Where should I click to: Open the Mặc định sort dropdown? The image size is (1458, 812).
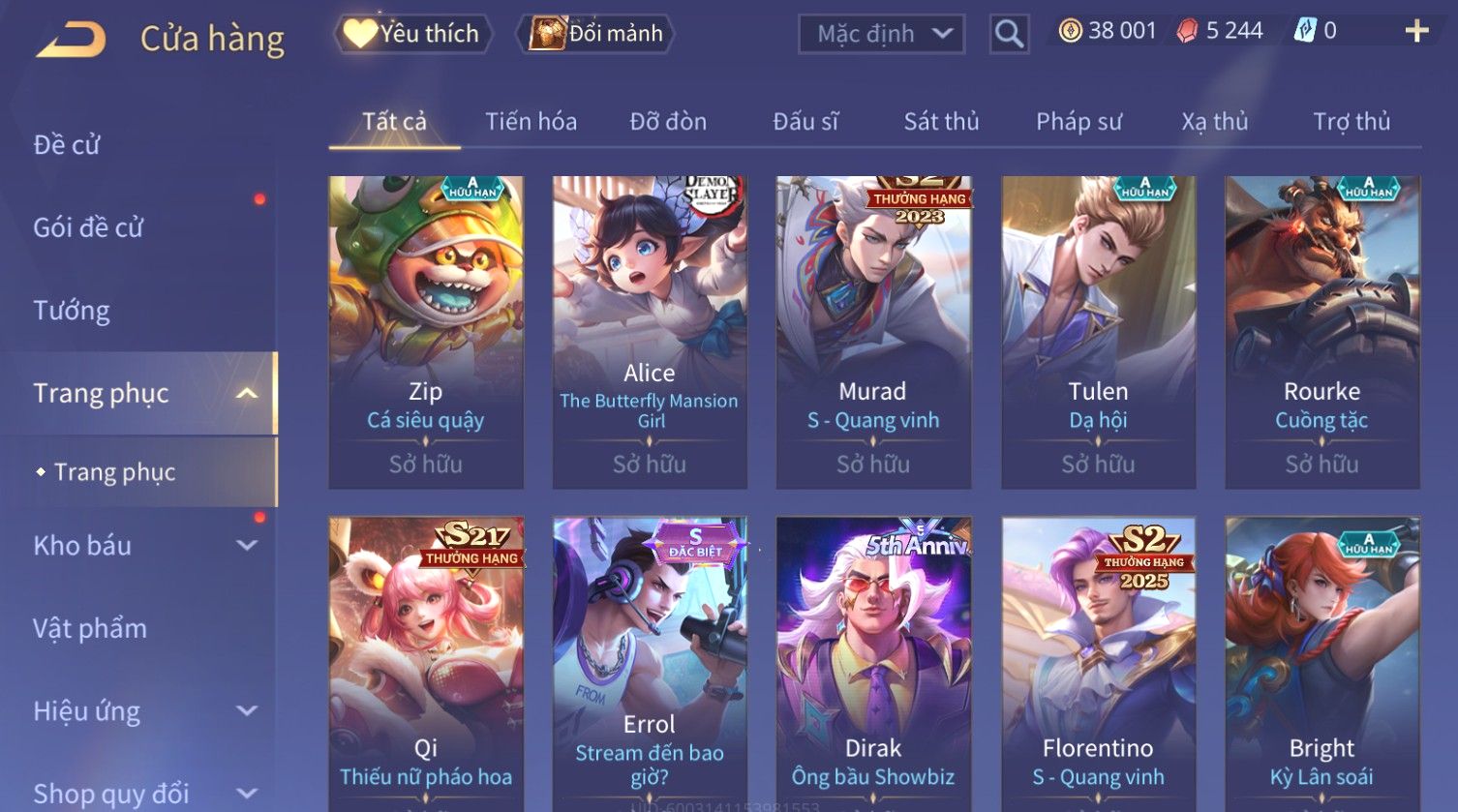(881, 34)
